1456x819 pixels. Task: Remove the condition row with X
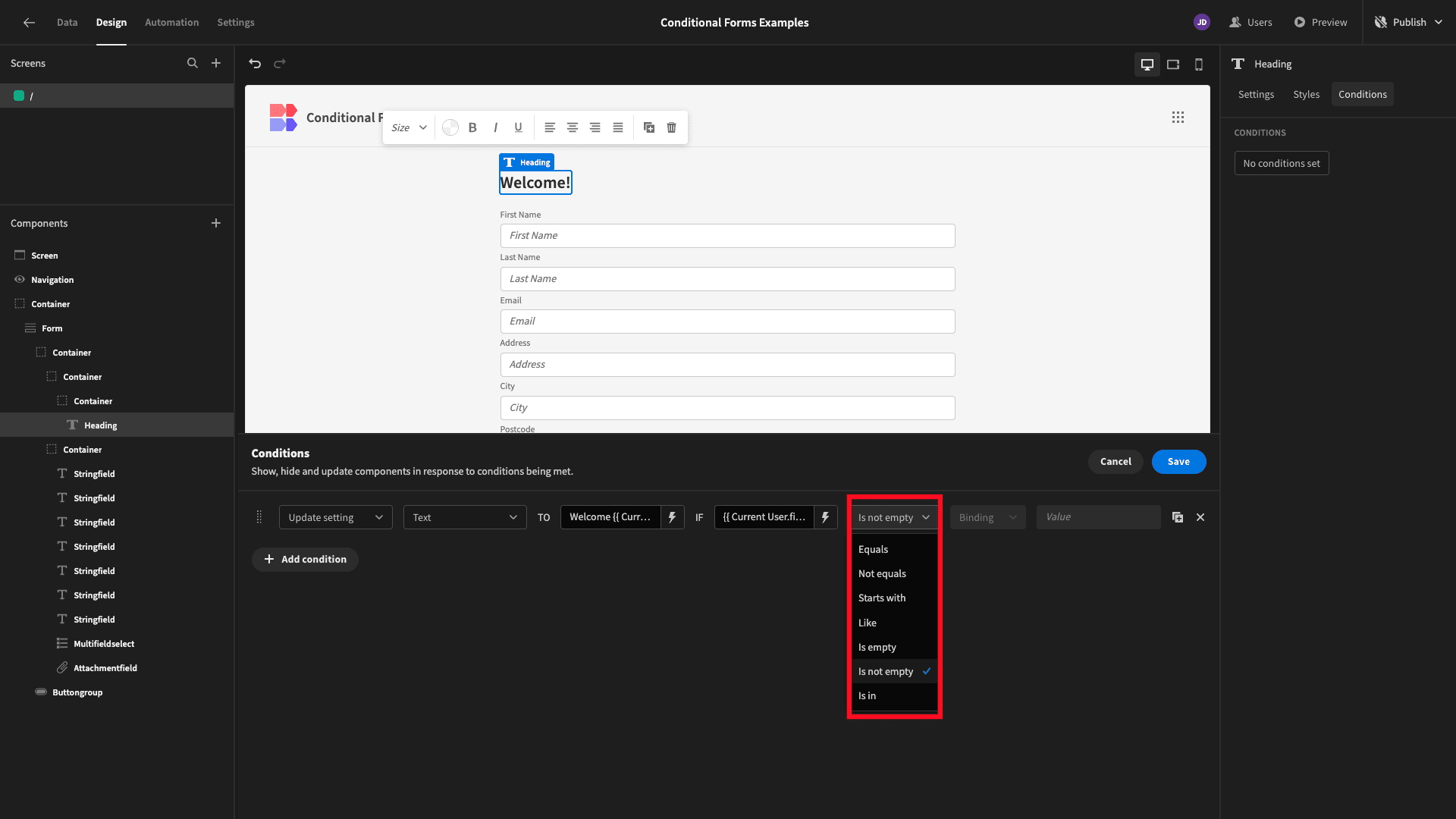[x=1200, y=517]
